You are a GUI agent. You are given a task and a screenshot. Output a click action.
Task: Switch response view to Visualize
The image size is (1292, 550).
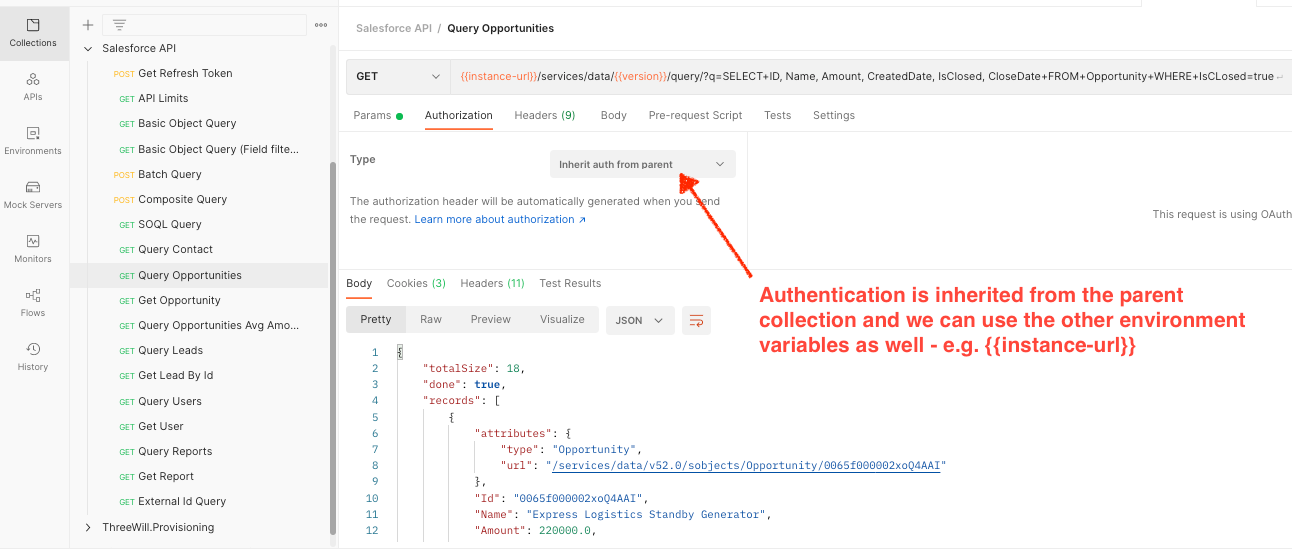point(562,319)
